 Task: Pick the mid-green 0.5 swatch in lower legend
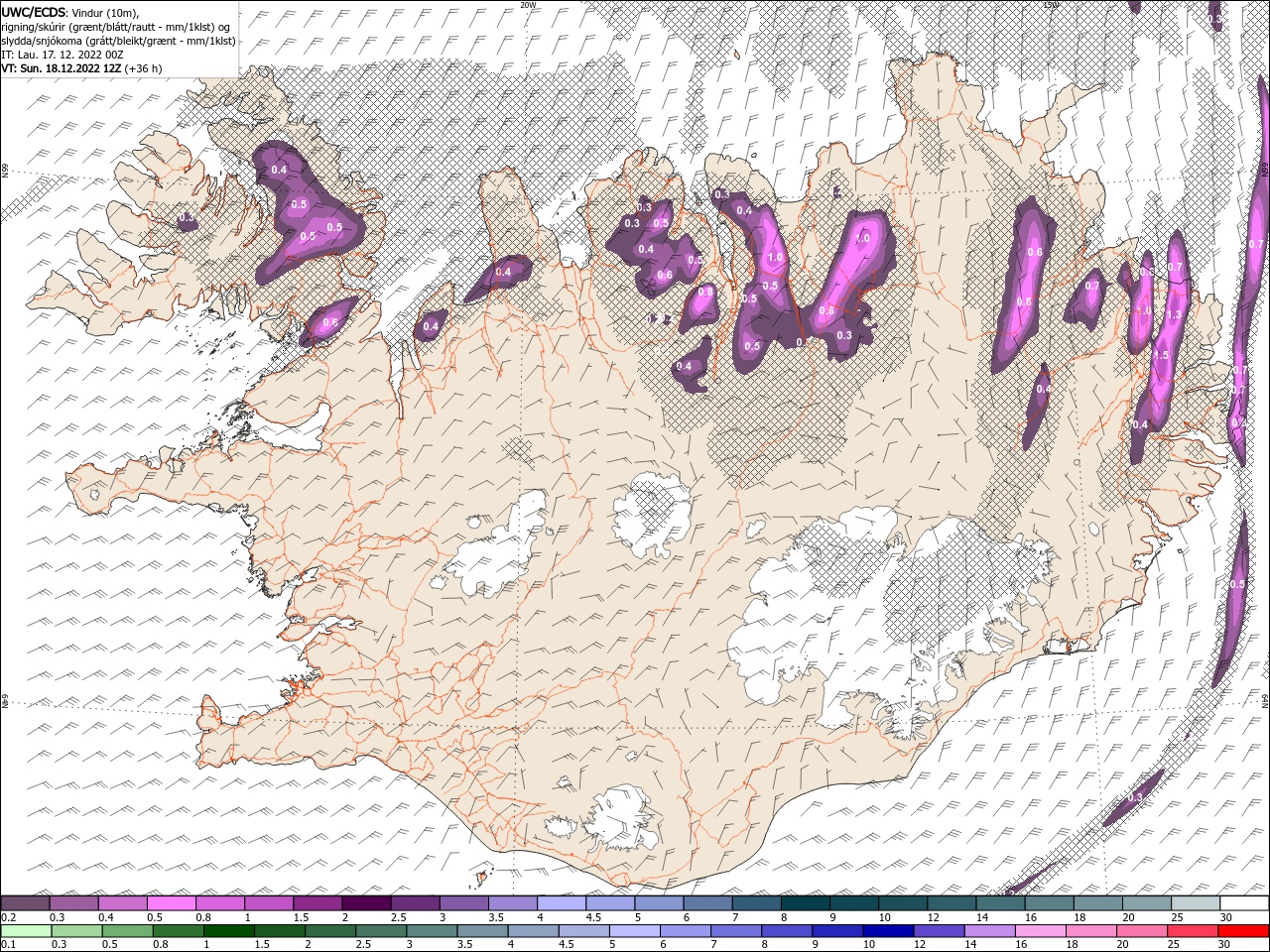click(127, 930)
